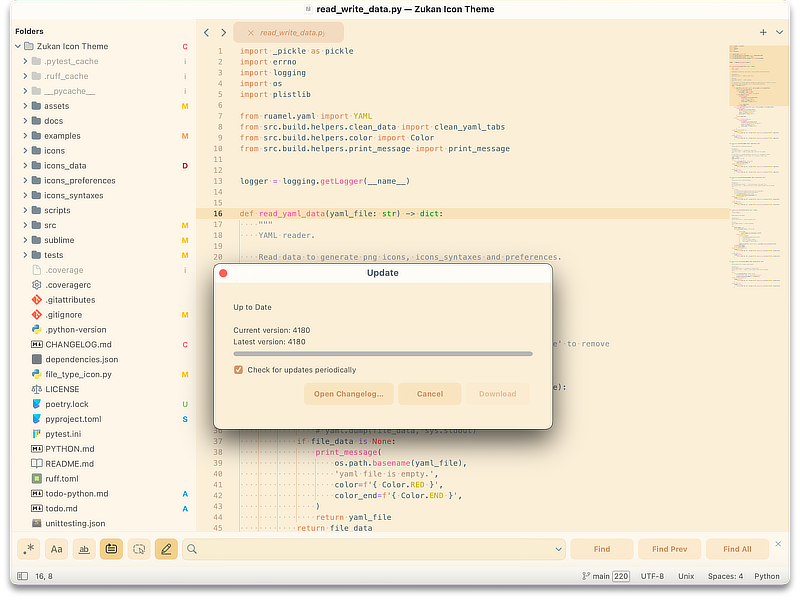Click git branch main icon
800x600 pixels.
(586, 576)
